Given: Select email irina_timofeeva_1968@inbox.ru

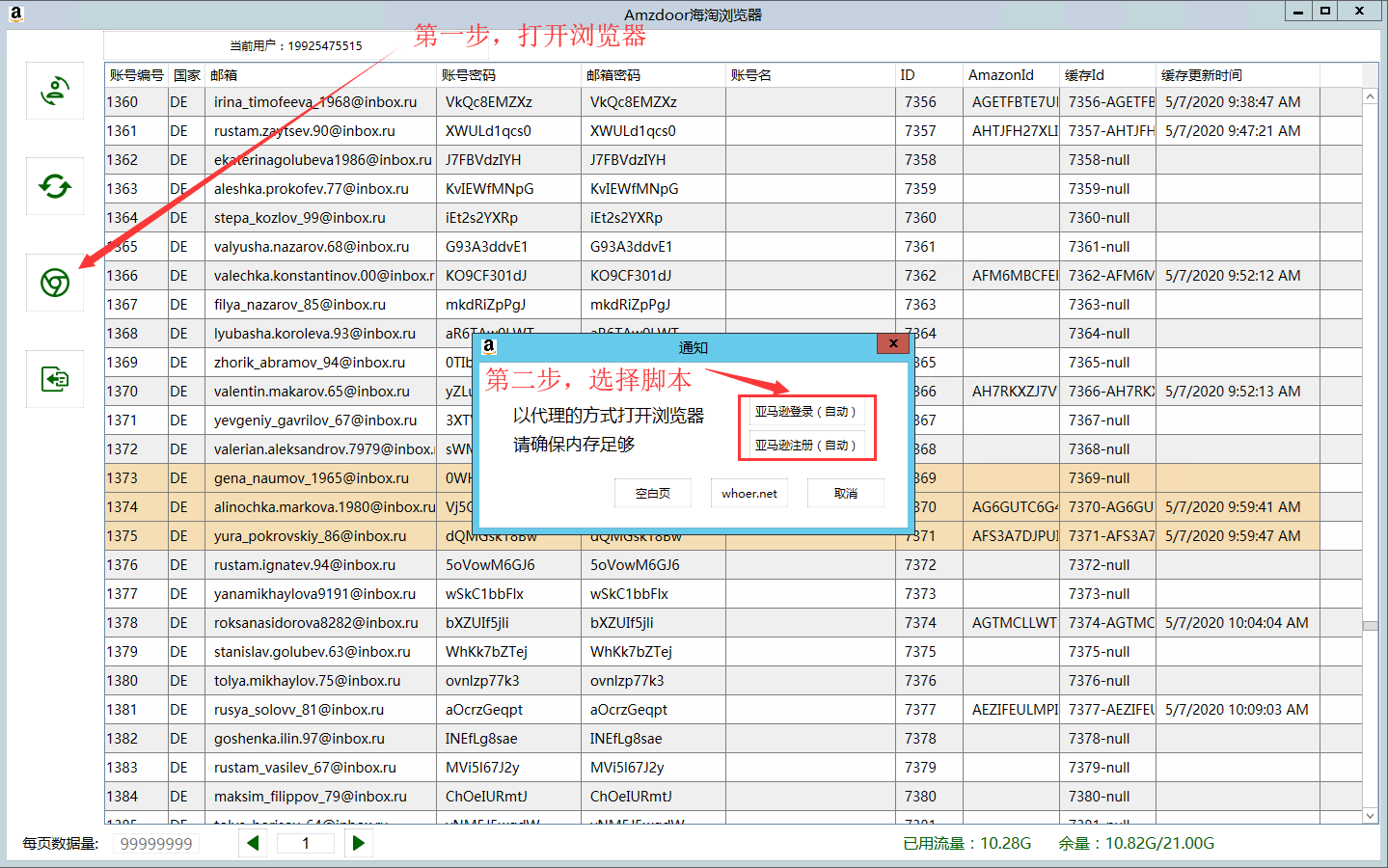Looking at the screenshot, I should tap(315, 102).
